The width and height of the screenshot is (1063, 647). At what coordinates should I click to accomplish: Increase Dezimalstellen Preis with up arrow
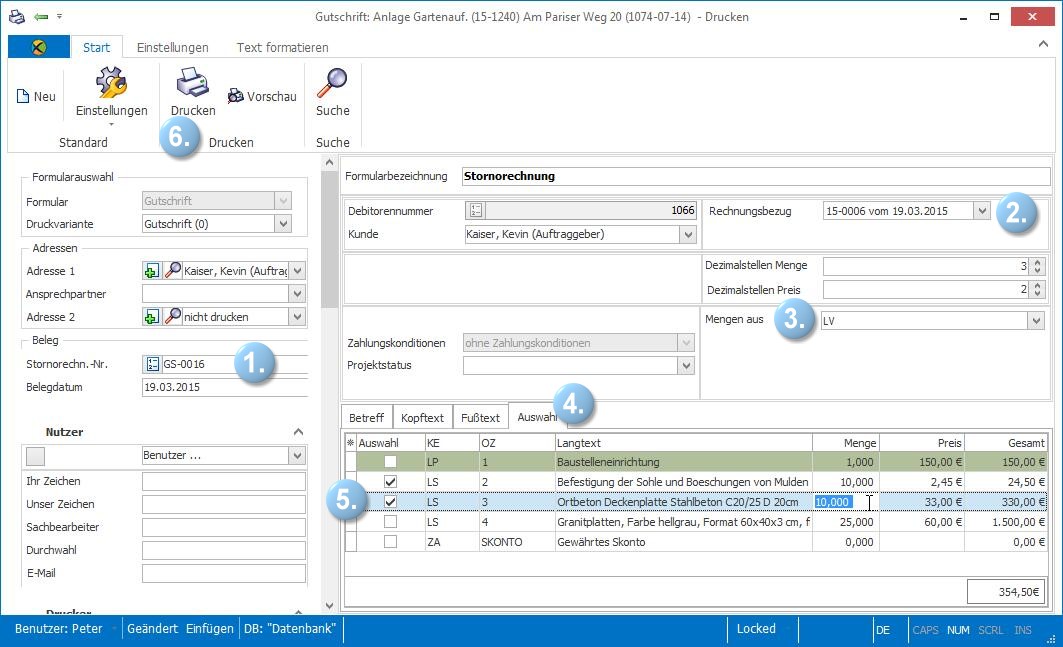(1037, 286)
